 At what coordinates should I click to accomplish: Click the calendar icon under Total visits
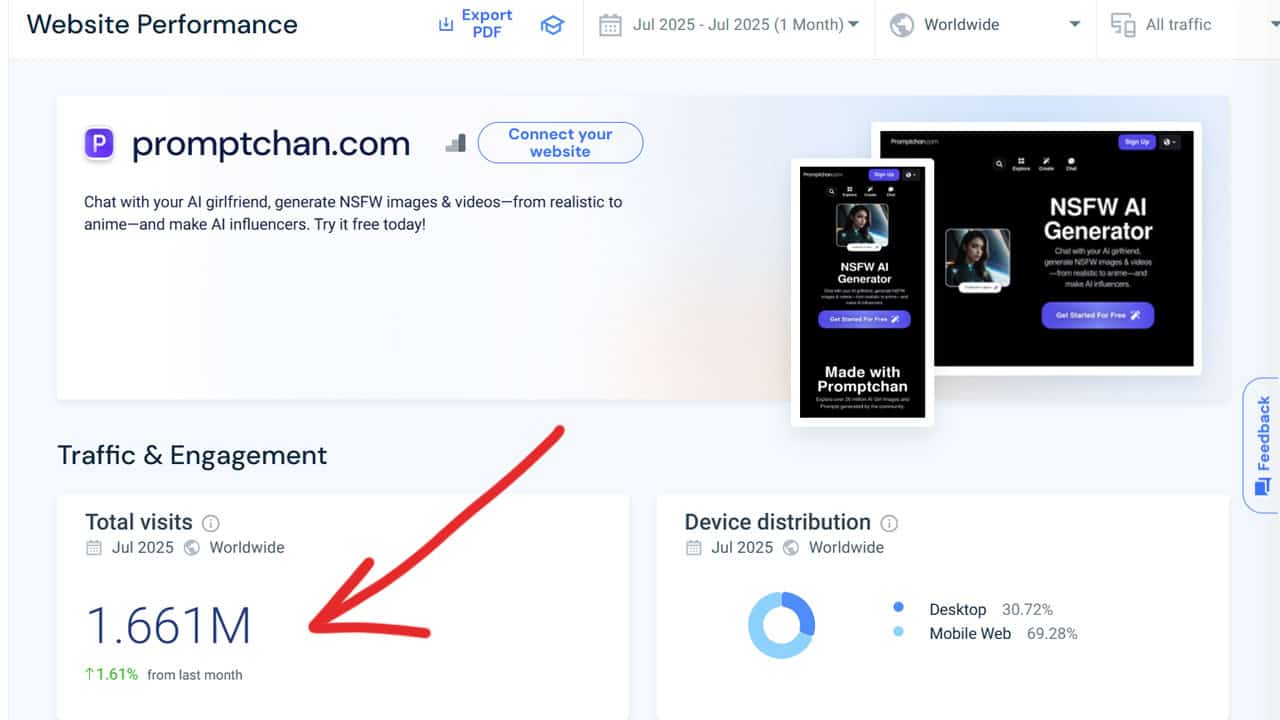tap(94, 548)
